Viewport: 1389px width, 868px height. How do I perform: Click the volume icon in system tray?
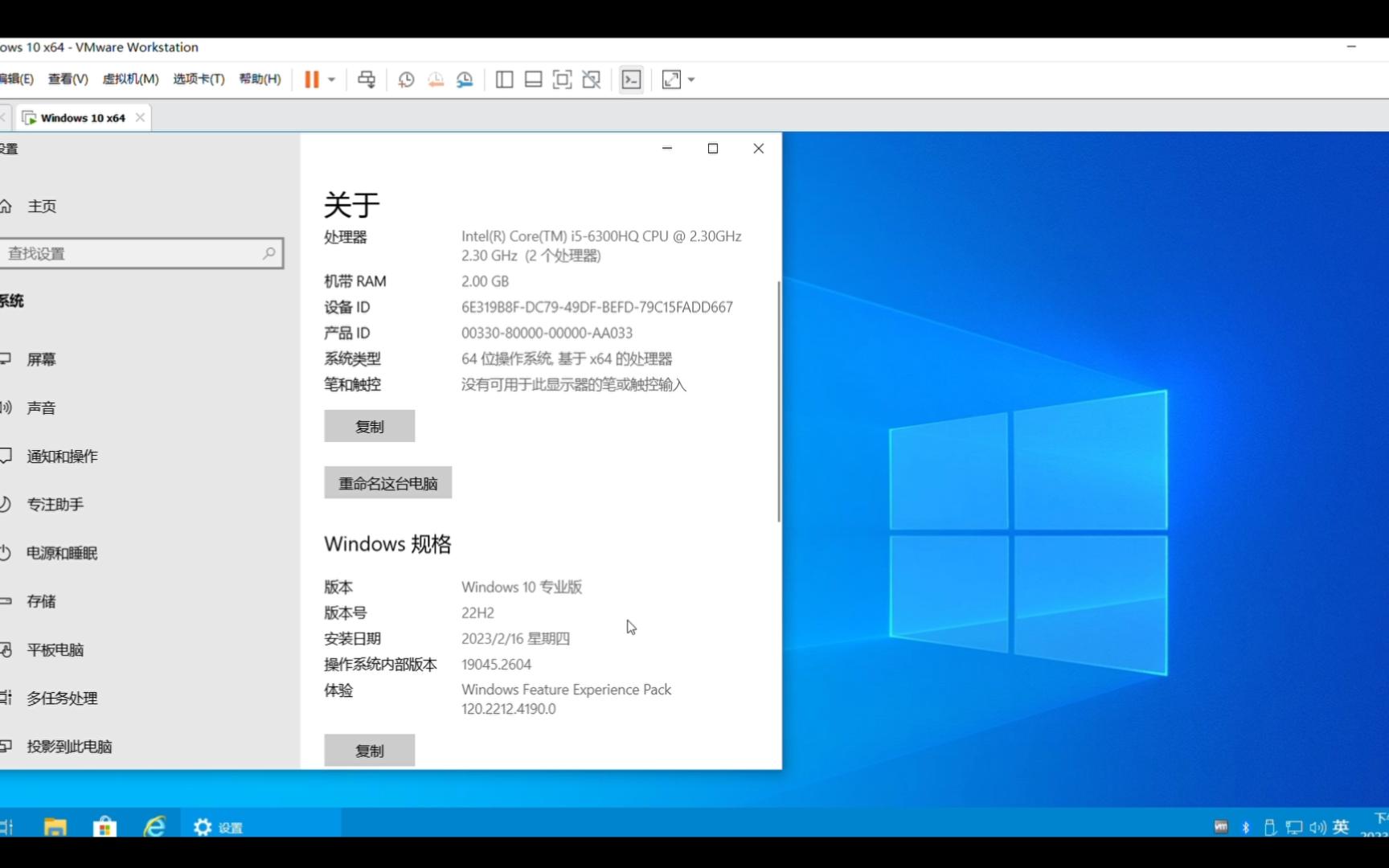[x=1317, y=826]
